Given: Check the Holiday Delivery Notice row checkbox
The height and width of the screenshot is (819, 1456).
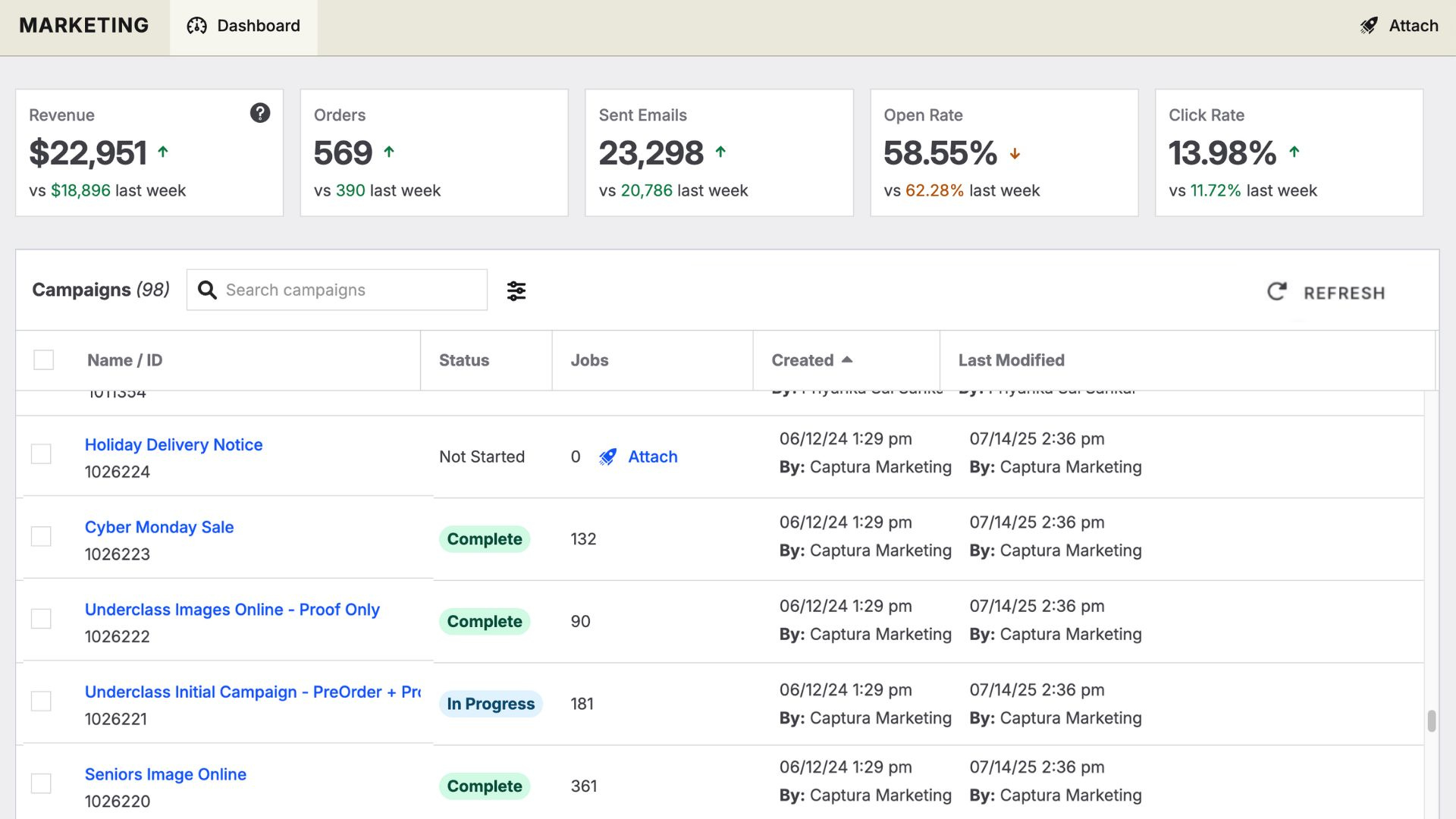Looking at the screenshot, I should click(x=41, y=454).
